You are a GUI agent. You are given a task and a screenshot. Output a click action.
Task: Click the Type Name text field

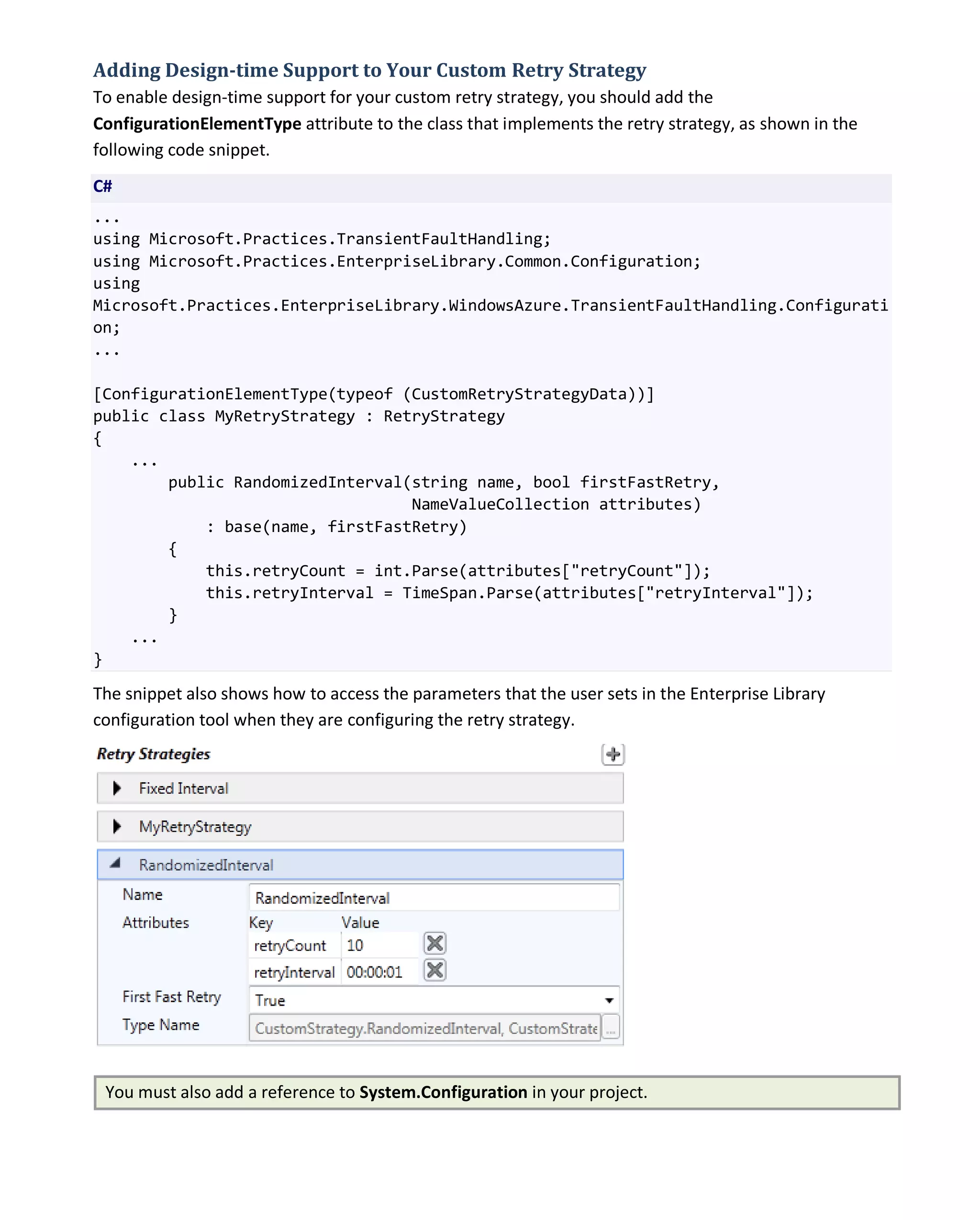point(425,1028)
